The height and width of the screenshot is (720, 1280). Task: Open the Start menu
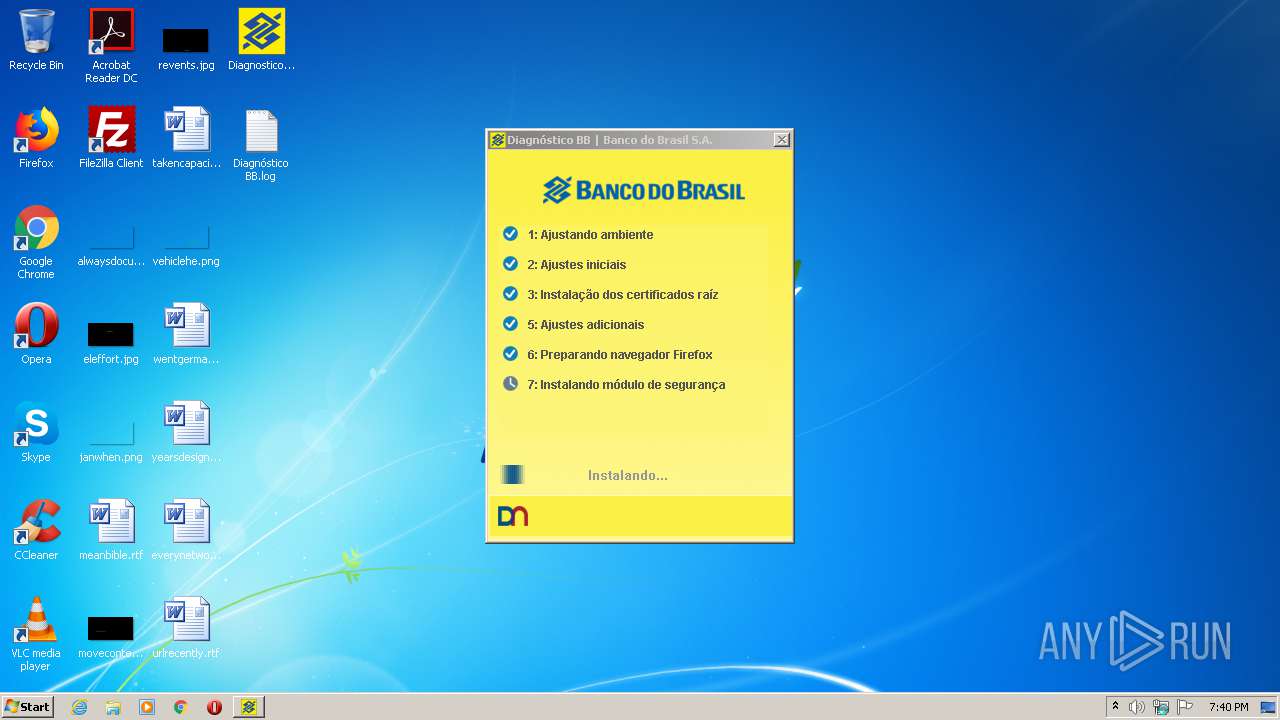28,707
